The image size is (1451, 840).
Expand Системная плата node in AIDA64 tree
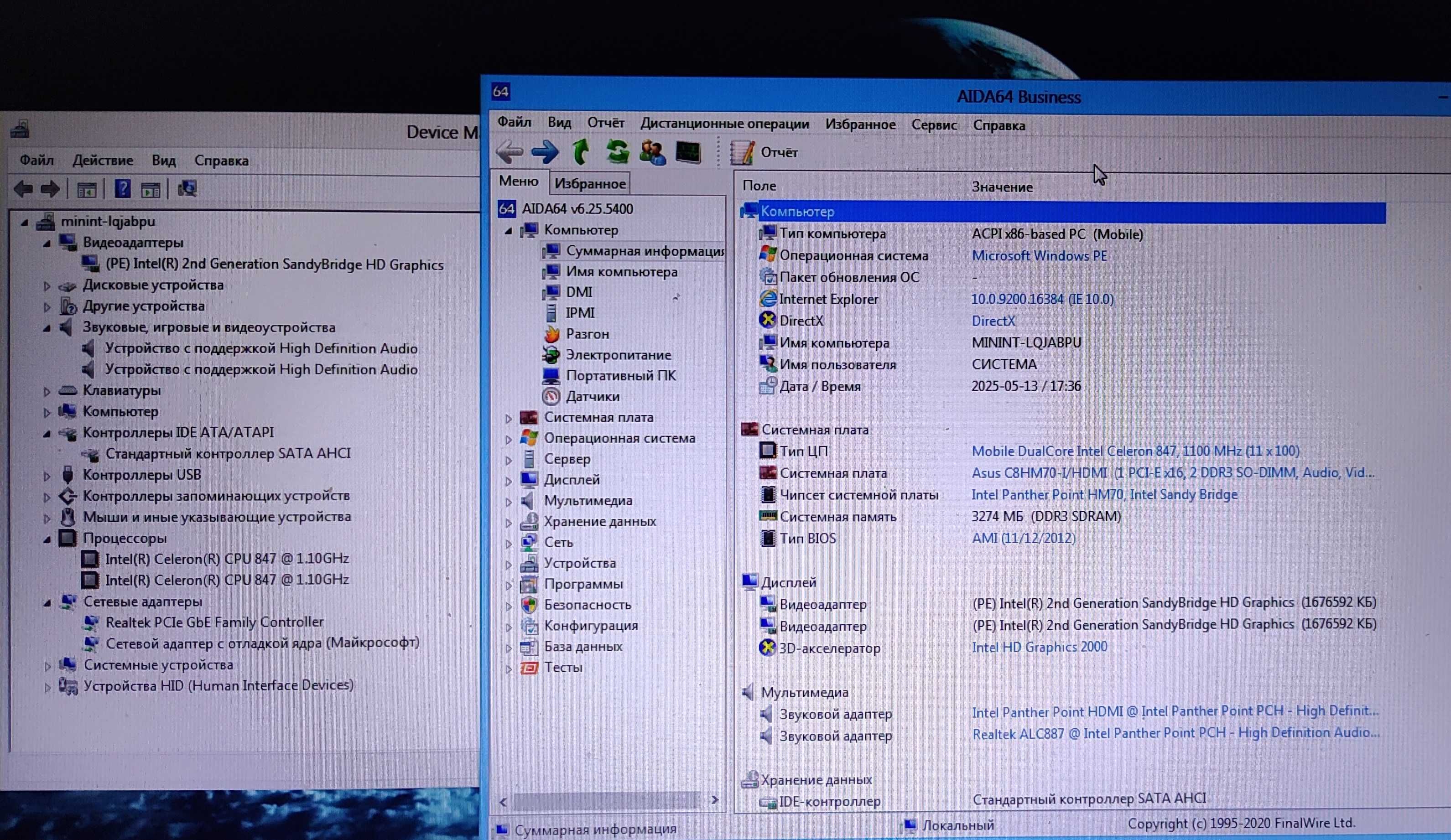[x=509, y=419]
